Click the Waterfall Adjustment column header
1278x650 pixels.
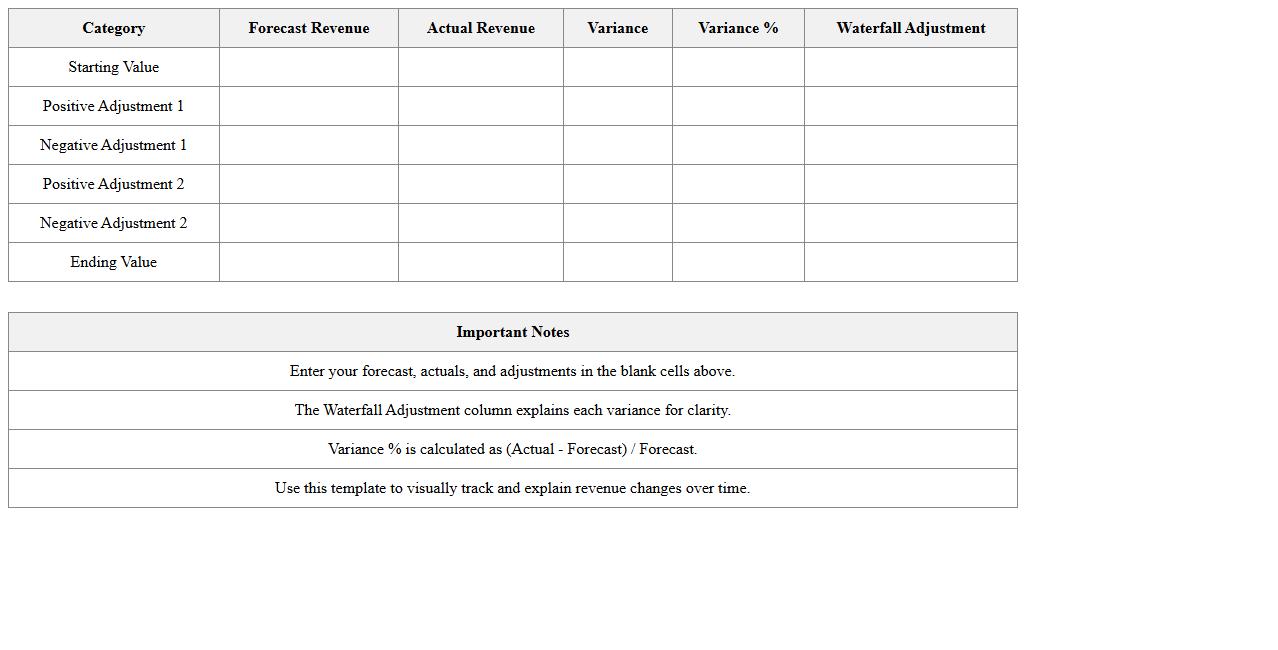click(911, 28)
